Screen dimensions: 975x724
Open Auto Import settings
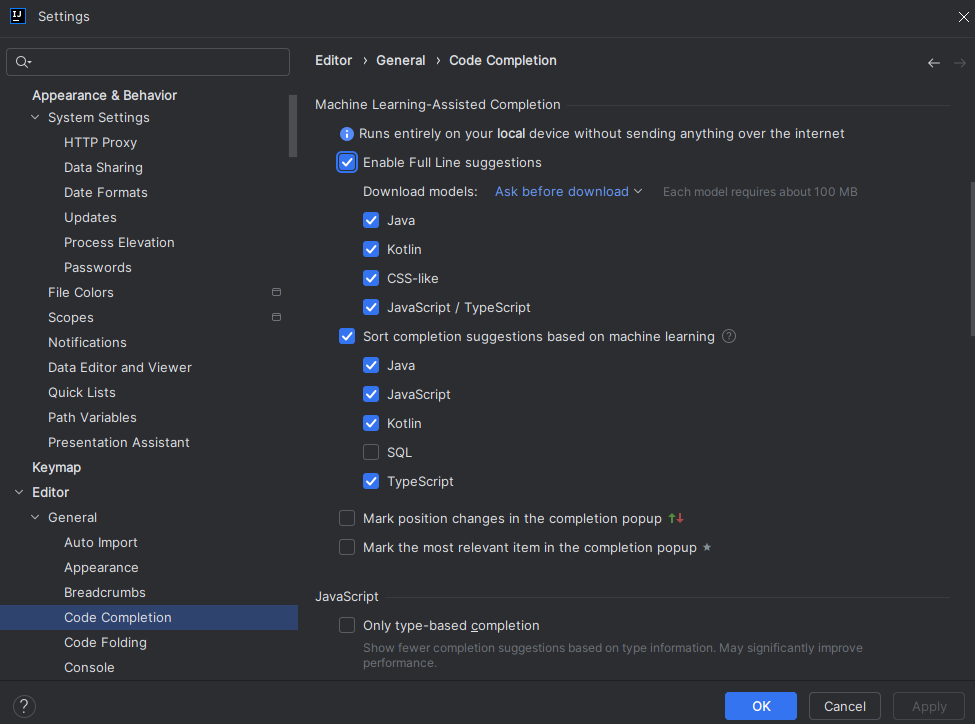point(101,542)
